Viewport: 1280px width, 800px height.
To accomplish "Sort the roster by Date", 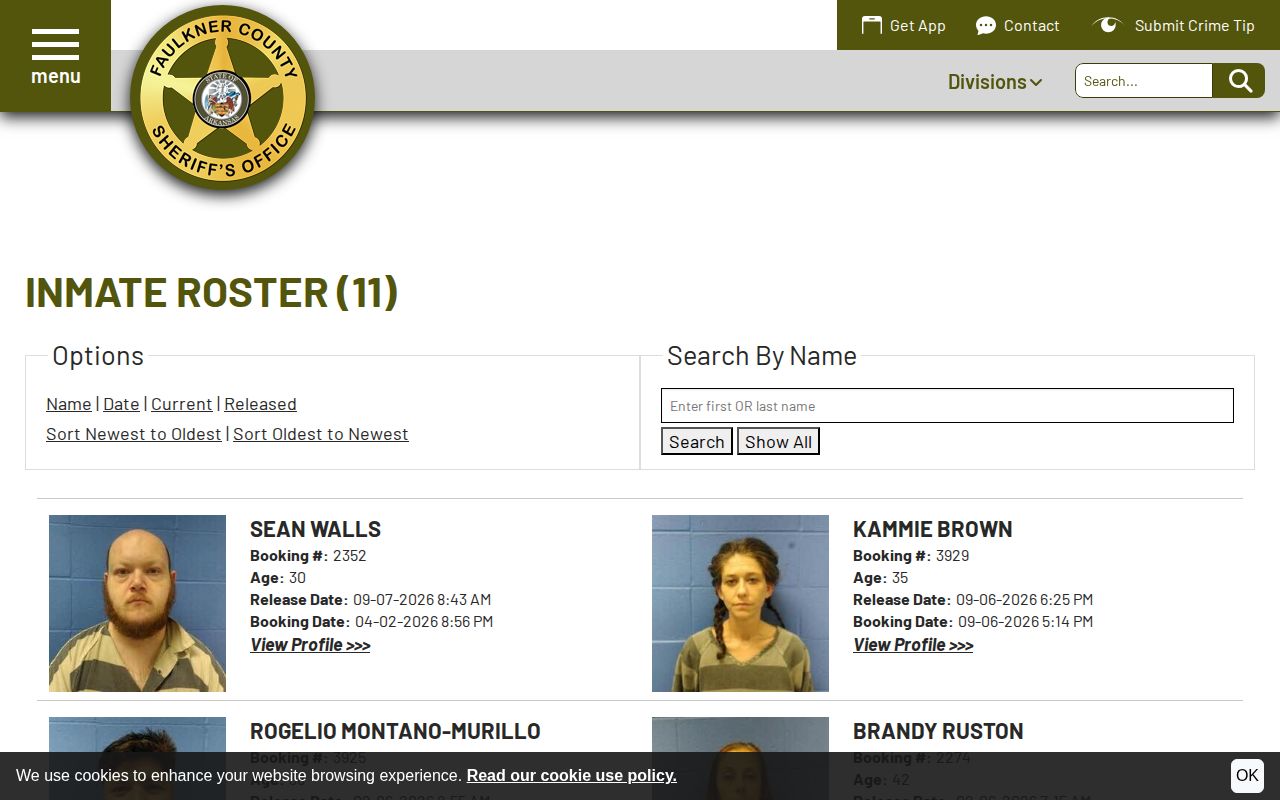I will pyautogui.click(x=121, y=404).
